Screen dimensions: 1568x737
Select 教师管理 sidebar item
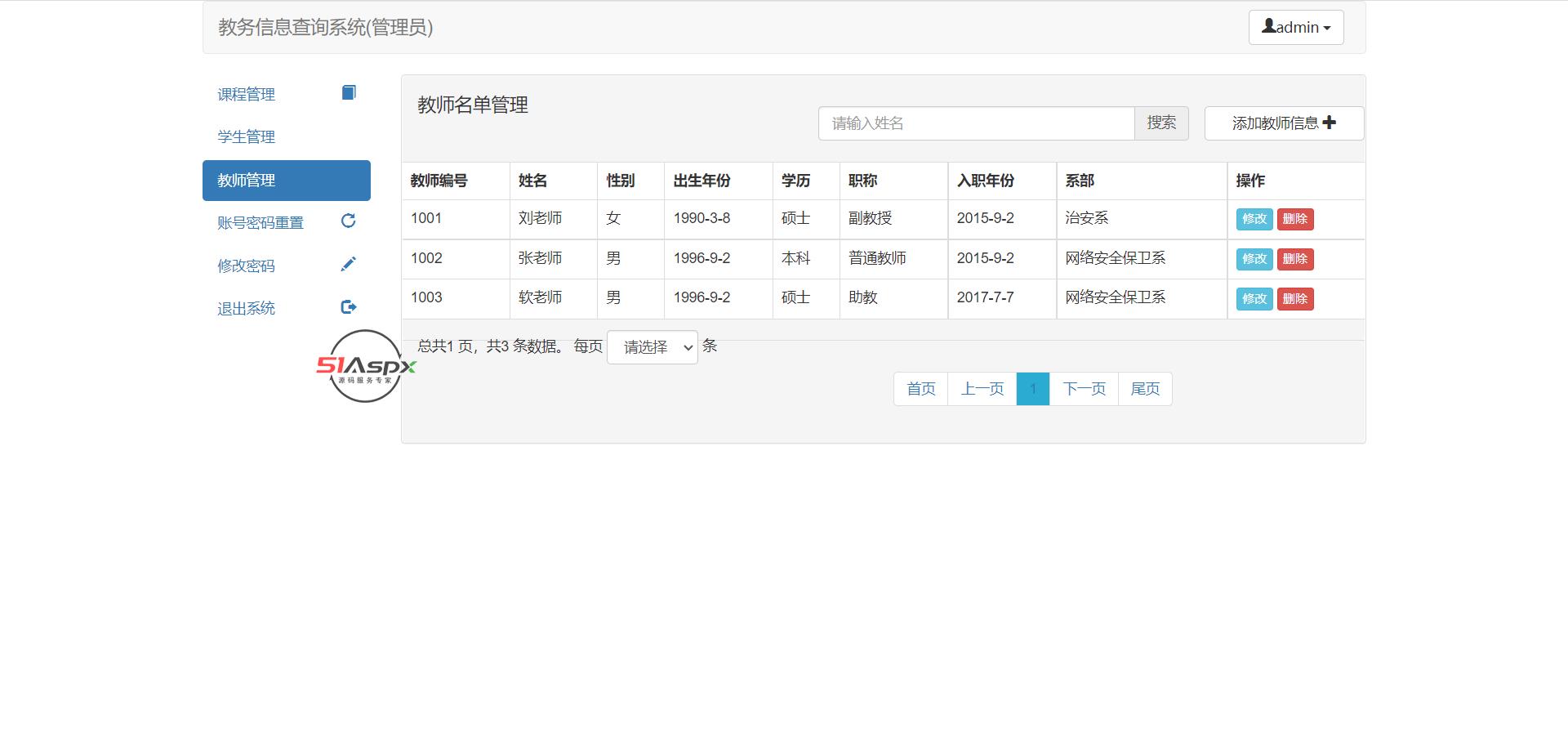pos(287,181)
